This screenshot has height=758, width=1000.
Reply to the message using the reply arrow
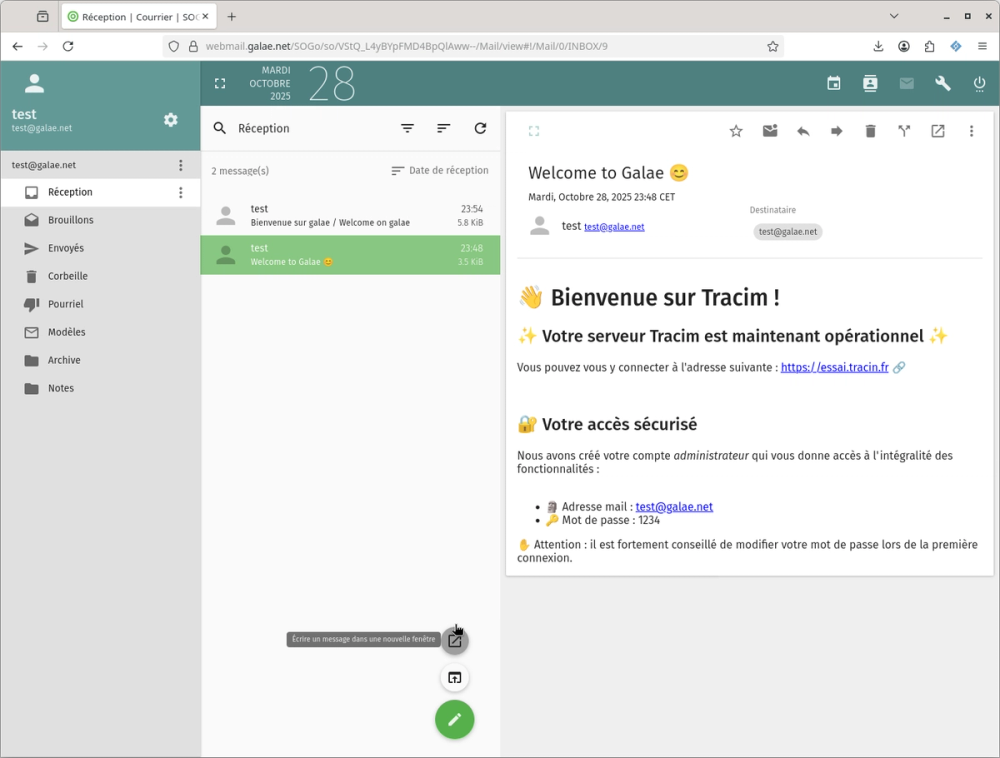click(x=803, y=130)
